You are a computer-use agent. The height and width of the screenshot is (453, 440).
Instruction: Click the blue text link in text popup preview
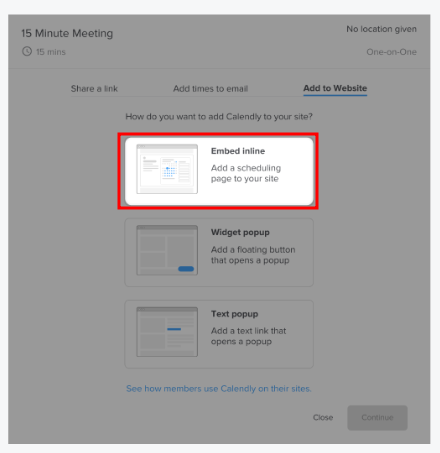[174, 329]
